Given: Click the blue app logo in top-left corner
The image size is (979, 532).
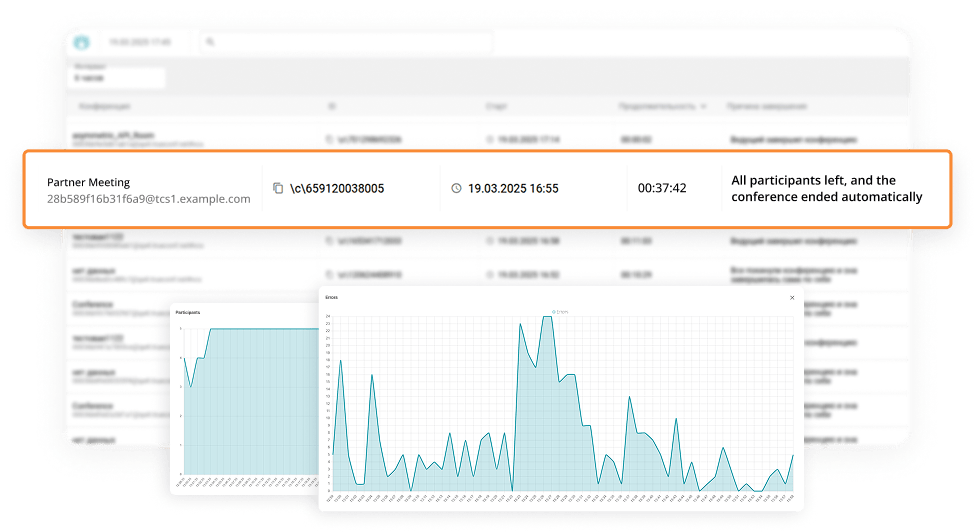Looking at the screenshot, I should [82, 42].
